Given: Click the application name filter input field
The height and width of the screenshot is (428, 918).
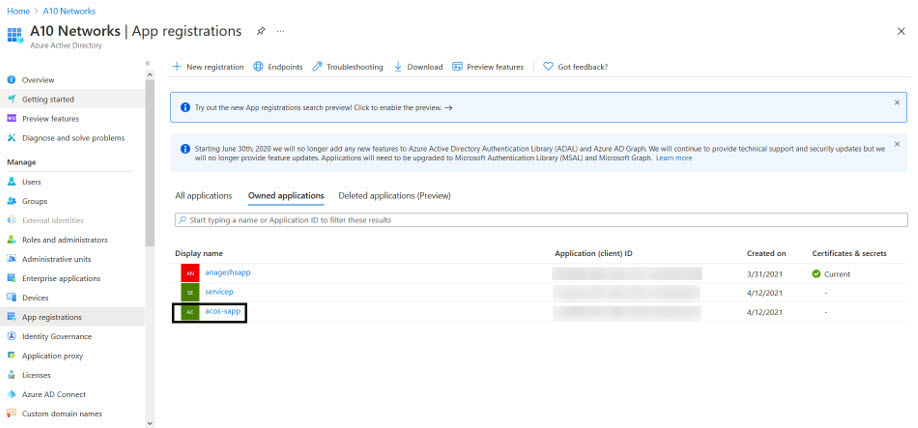Looking at the screenshot, I should click(x=542, y=220).
